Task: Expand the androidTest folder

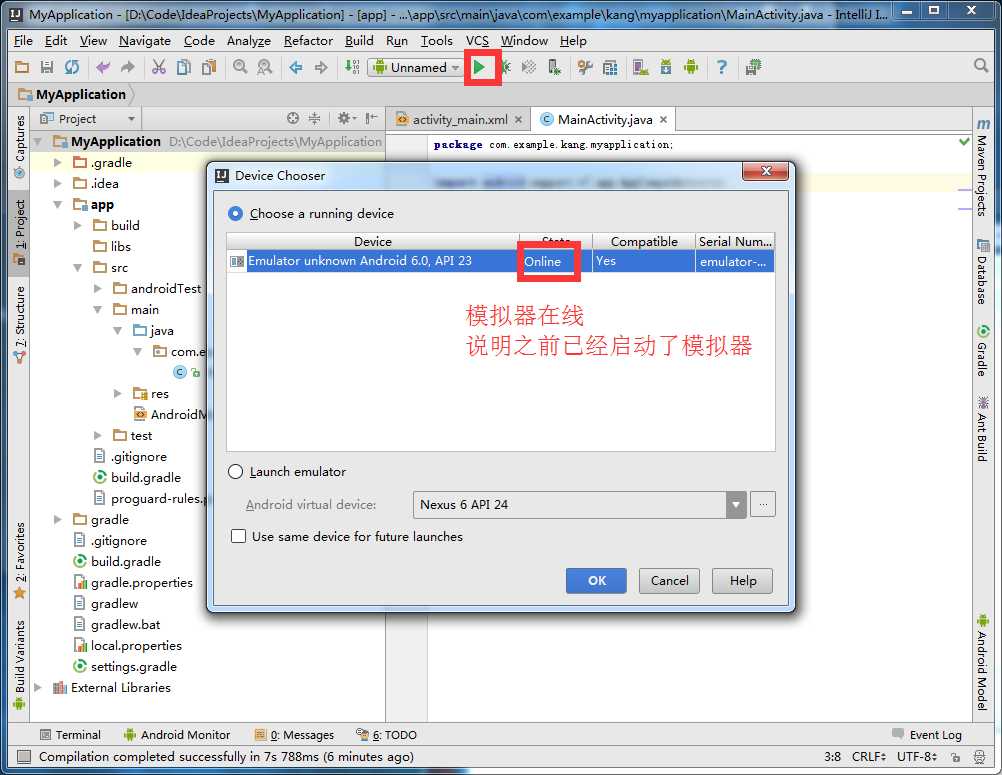Action: 97,288
